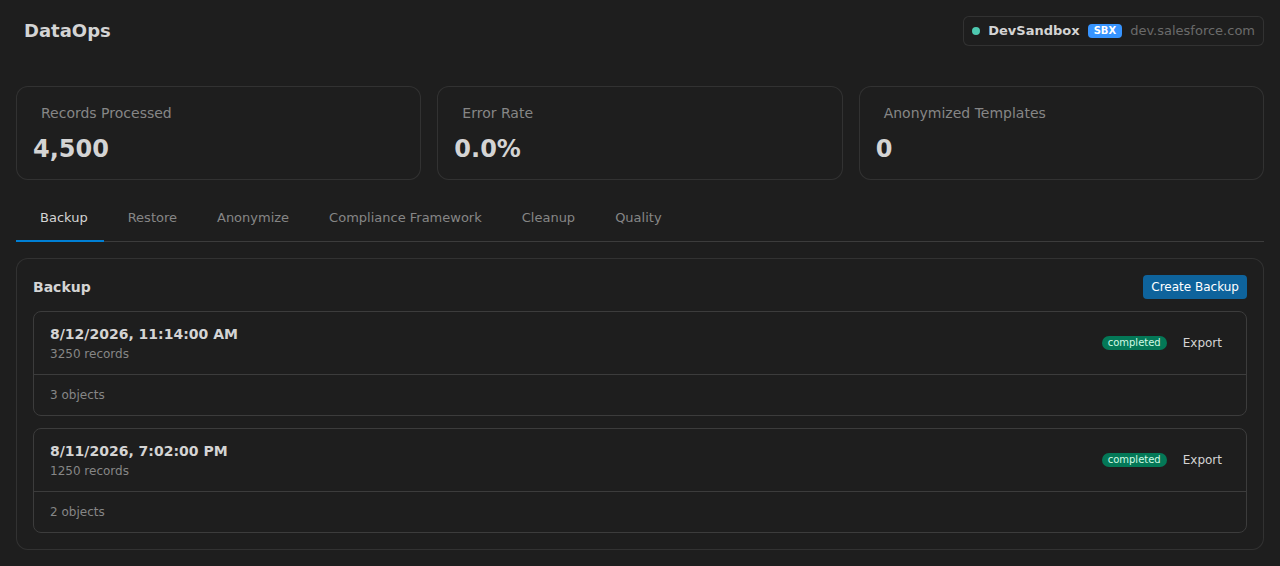Viewport: 1280px width, 566px height.
Task: Export the 8/11/2026 backup
Action: 1202,460
